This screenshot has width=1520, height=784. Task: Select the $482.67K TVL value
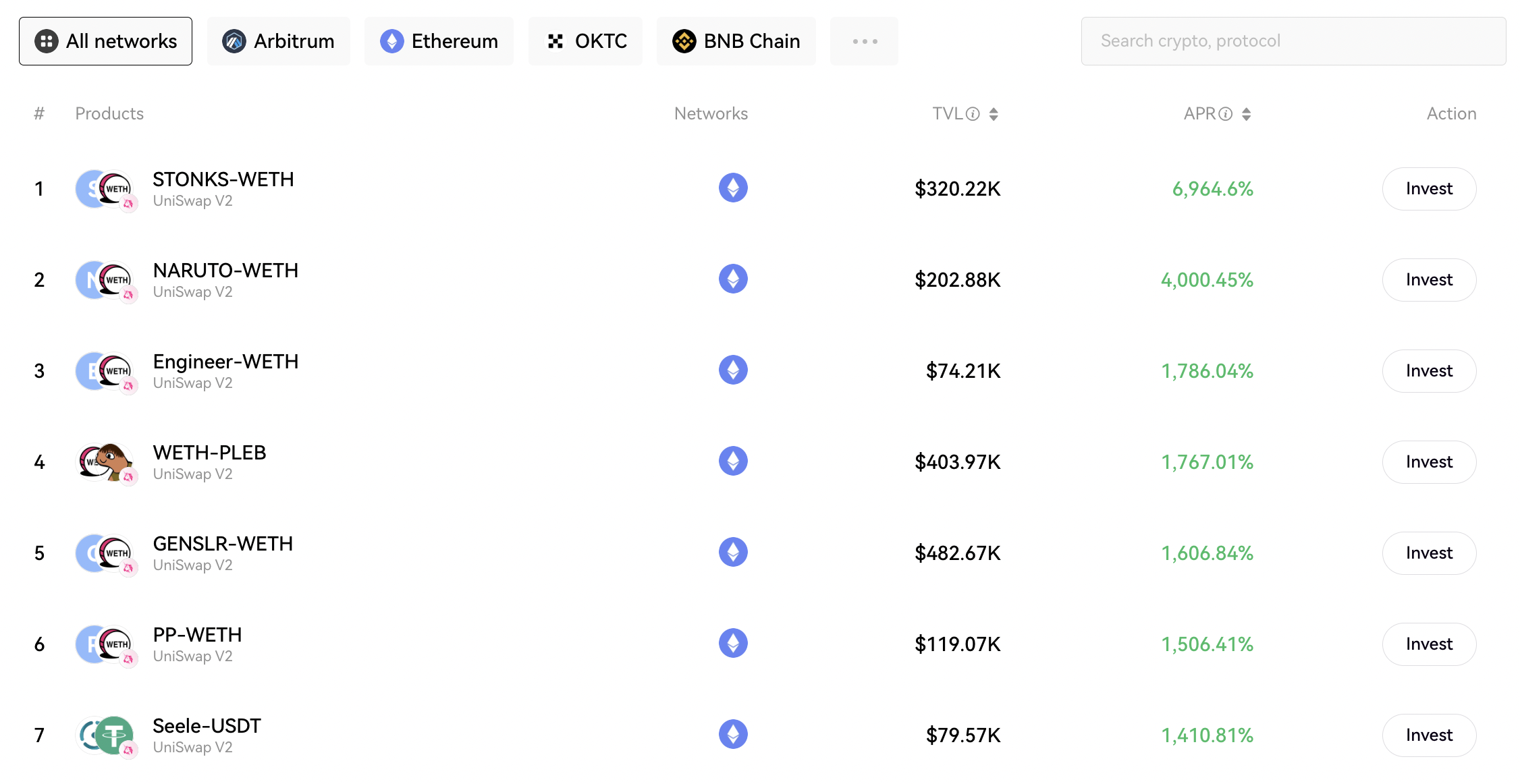(957, 553)
